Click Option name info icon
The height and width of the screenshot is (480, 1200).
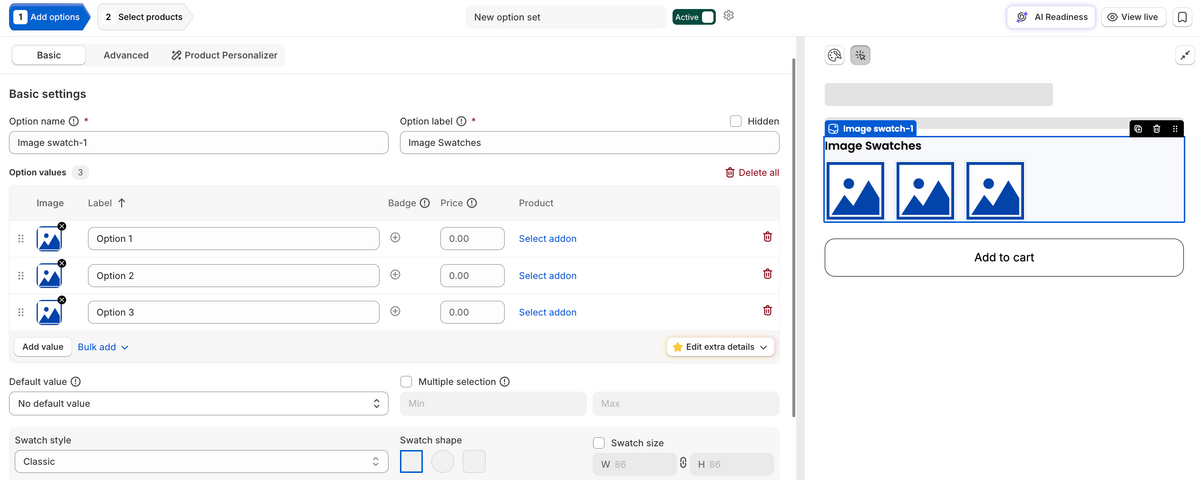point(74,121)
